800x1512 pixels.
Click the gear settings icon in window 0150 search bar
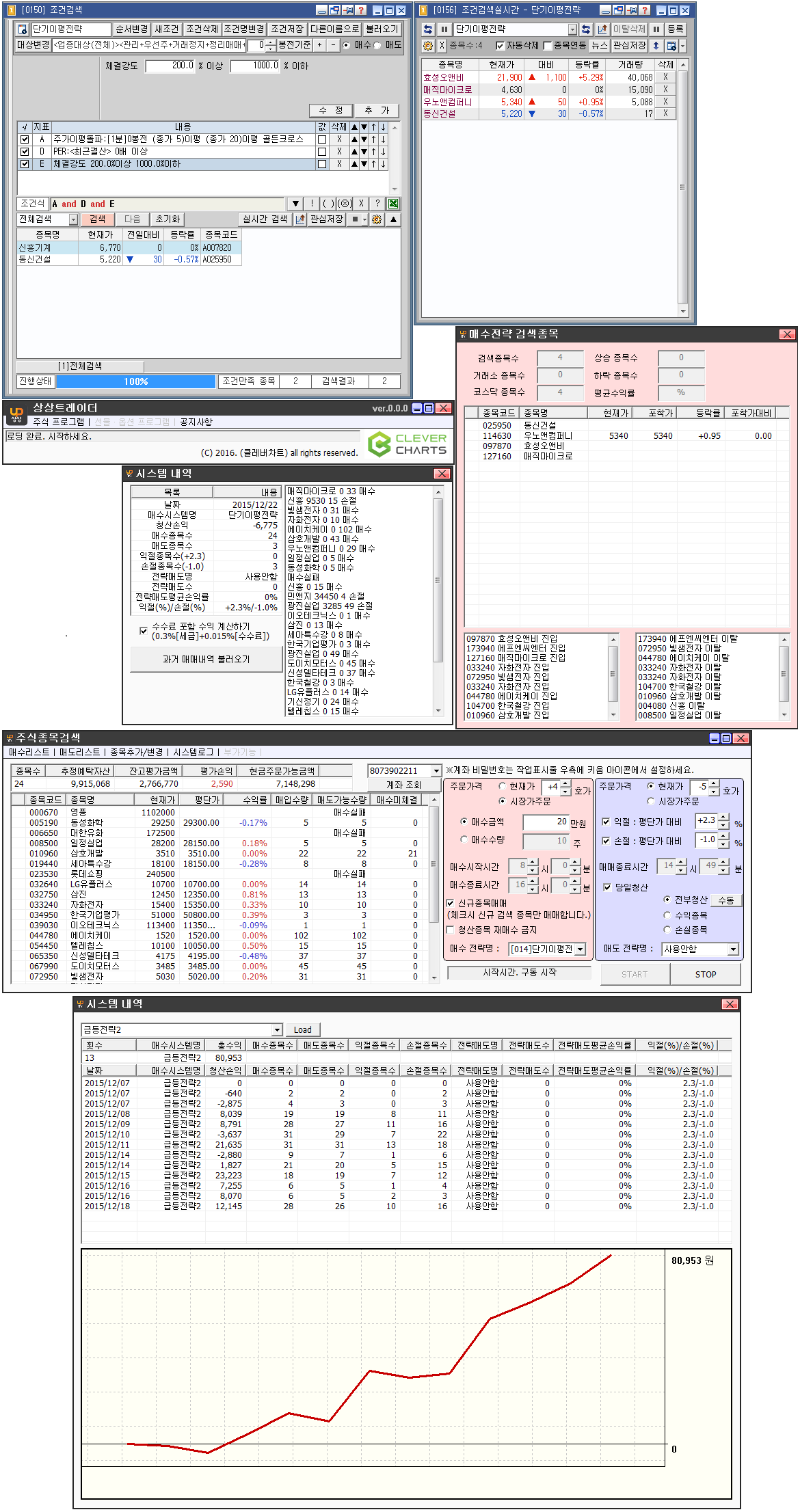377,219
